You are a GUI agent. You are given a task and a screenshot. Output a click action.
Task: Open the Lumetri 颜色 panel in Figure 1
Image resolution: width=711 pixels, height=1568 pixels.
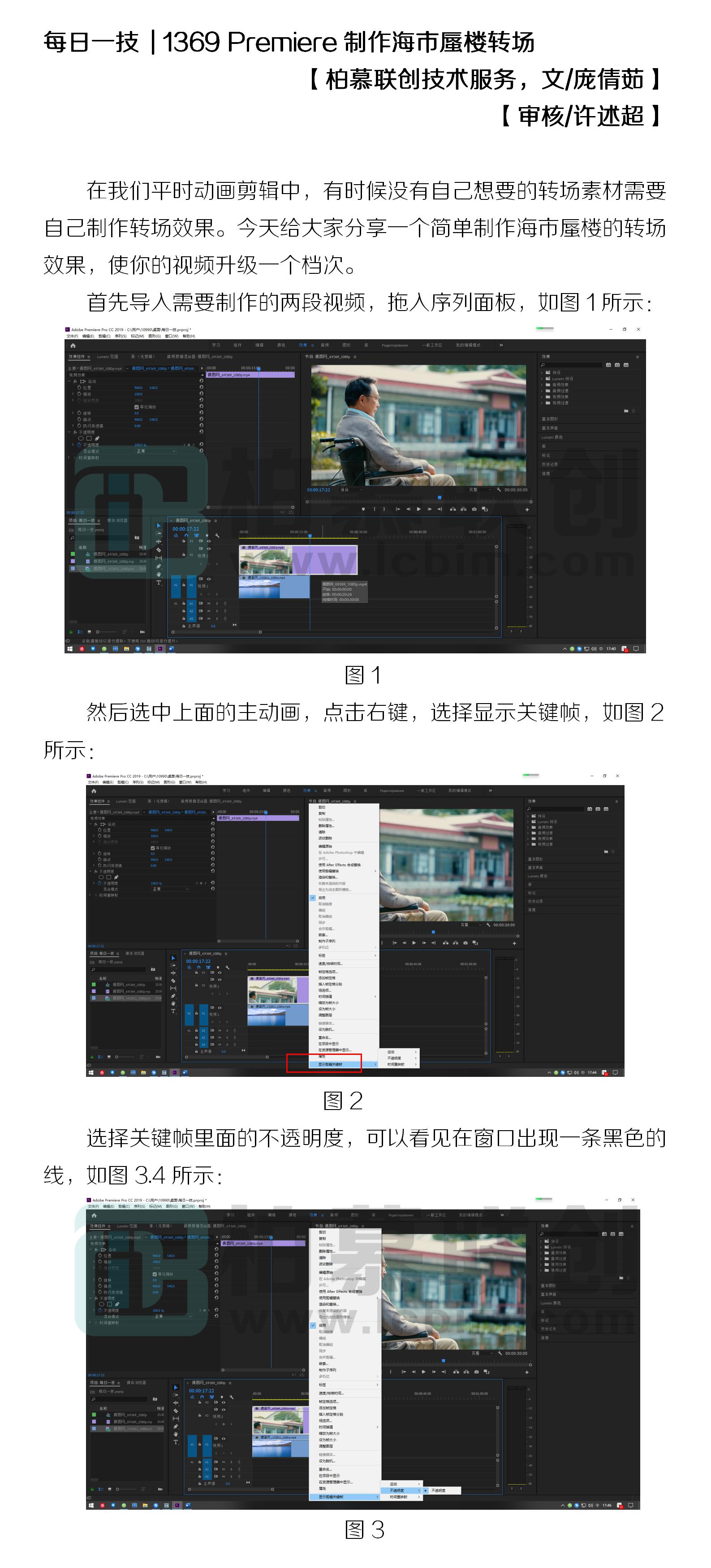553,437
